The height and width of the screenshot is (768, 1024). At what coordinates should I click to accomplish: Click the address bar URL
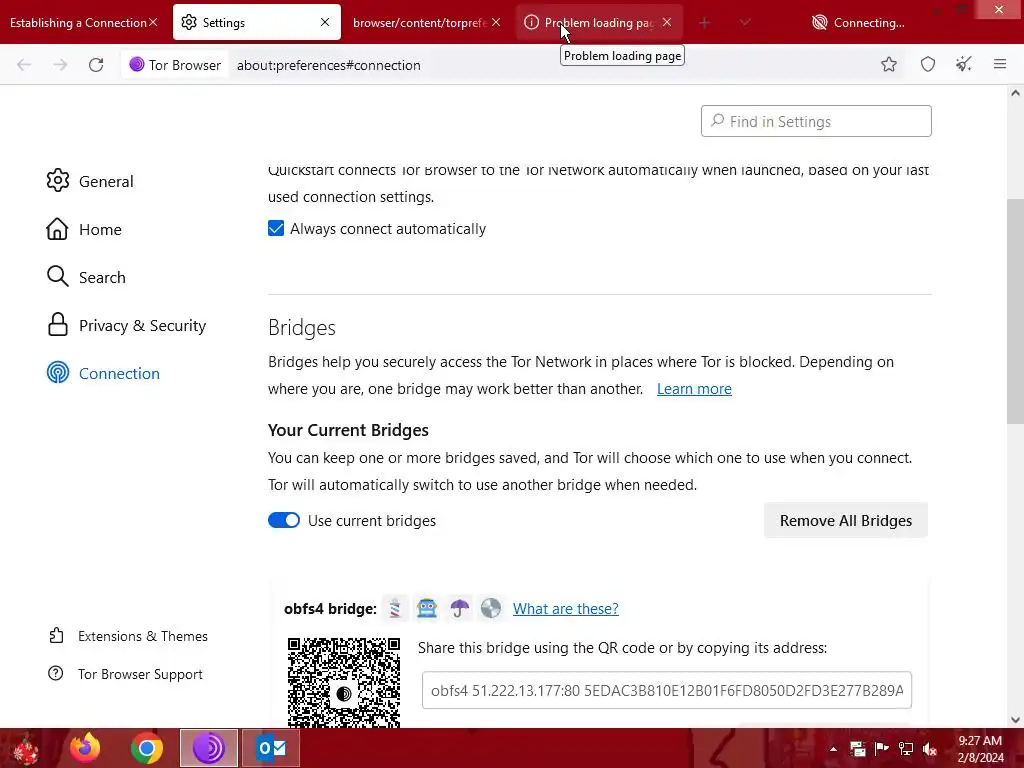328,65
